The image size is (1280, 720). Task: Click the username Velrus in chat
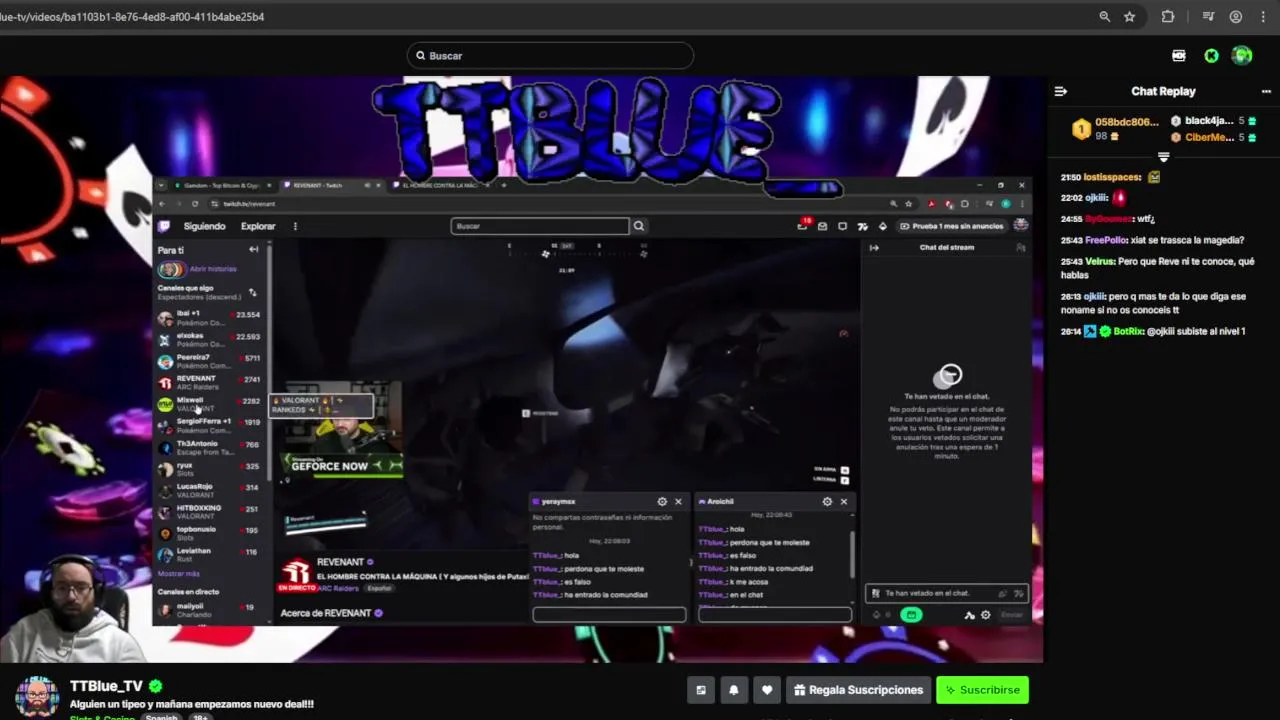pyautogui.click(x=1100, y=261)
